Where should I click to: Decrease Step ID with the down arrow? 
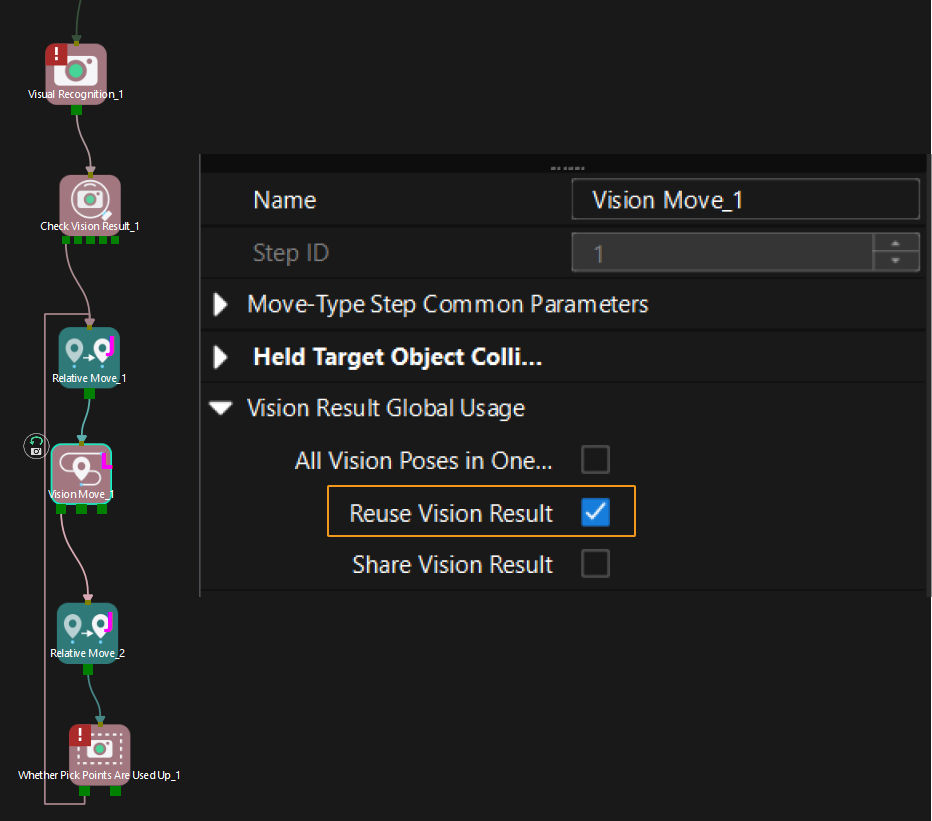tap(896, 262)
